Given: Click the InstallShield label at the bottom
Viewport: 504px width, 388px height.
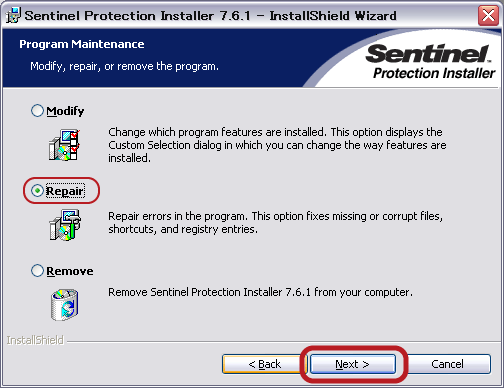Looking at the screenshot, I should [x=35, y=340].
